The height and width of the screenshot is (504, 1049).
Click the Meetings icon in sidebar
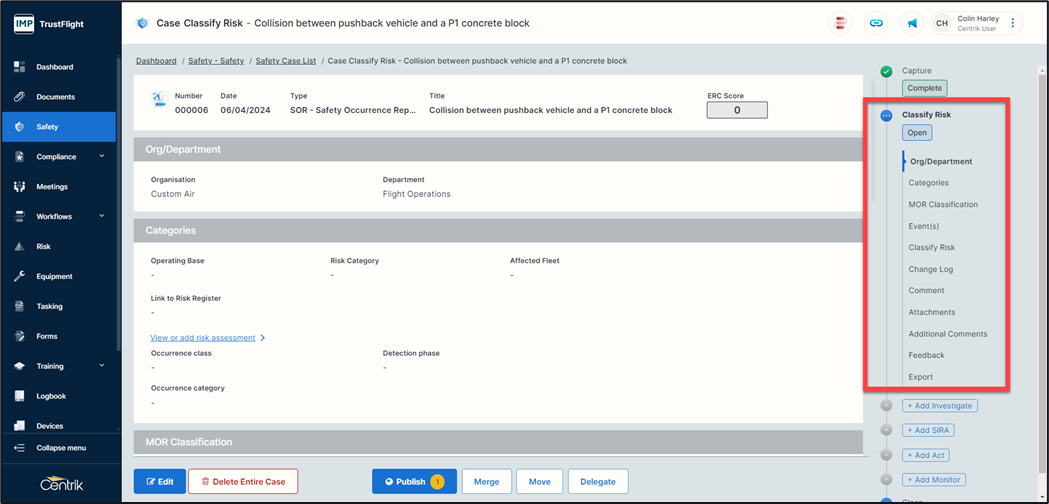tap(19, 187)
